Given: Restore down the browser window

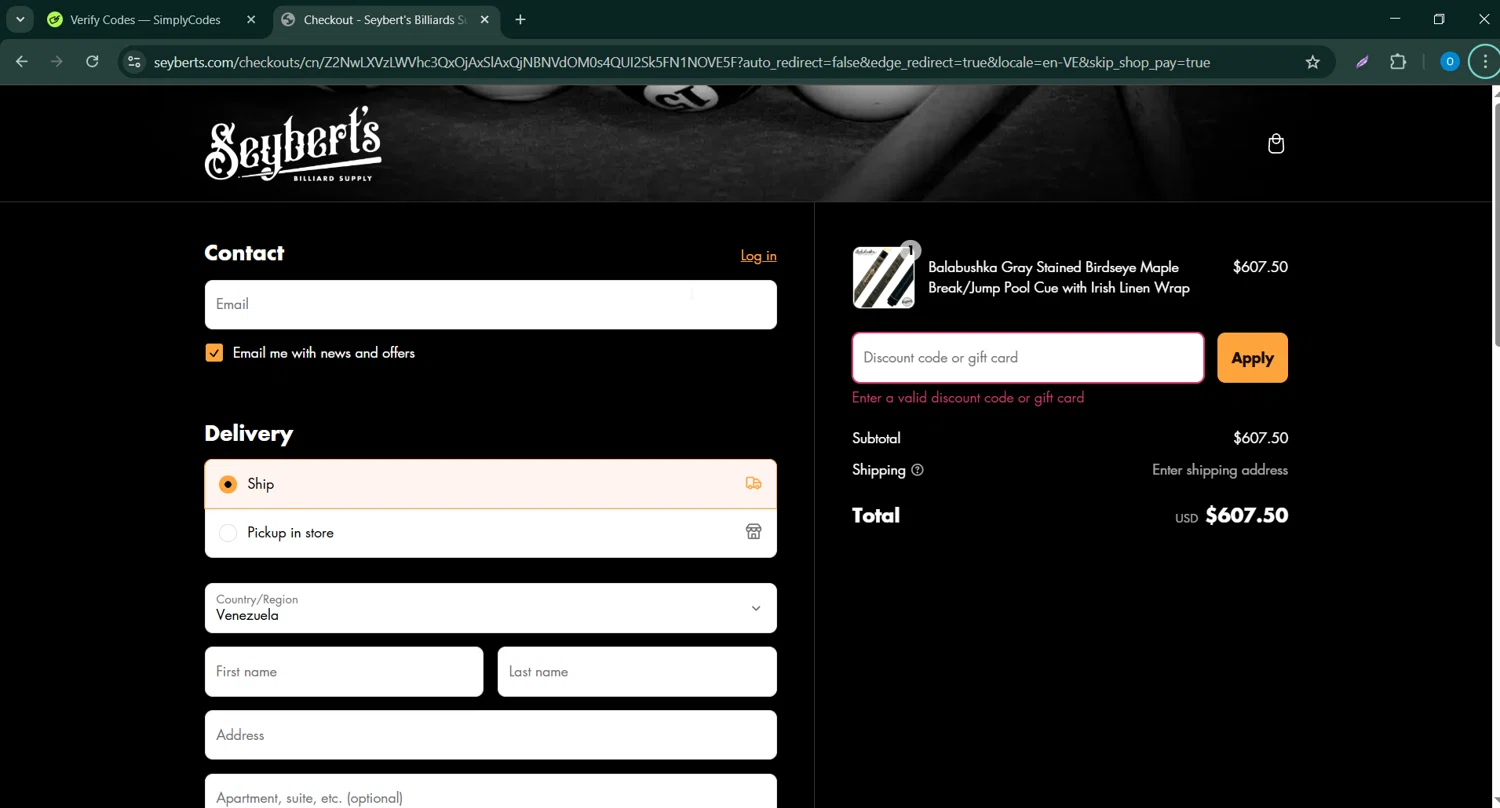Looking at the screenshot, I should point(1439,19).
